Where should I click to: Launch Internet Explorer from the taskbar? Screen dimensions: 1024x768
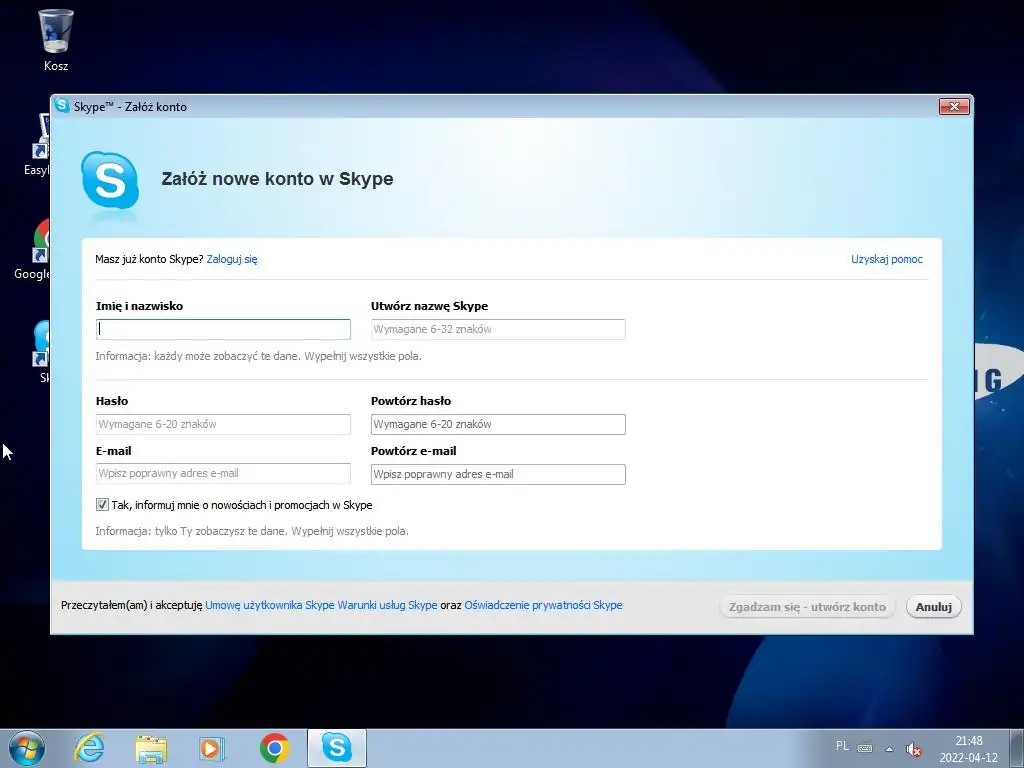(x=89, y=748)
